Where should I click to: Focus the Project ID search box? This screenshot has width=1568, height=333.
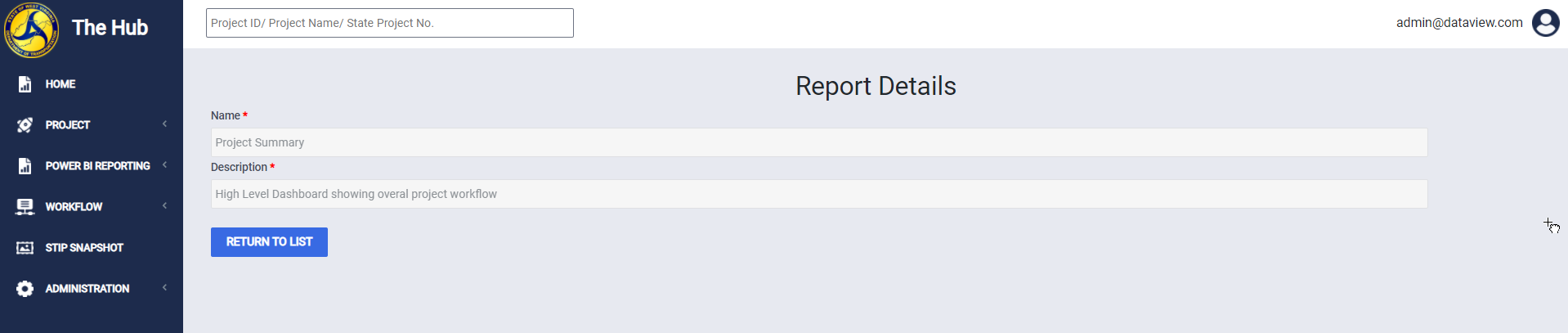390,23
